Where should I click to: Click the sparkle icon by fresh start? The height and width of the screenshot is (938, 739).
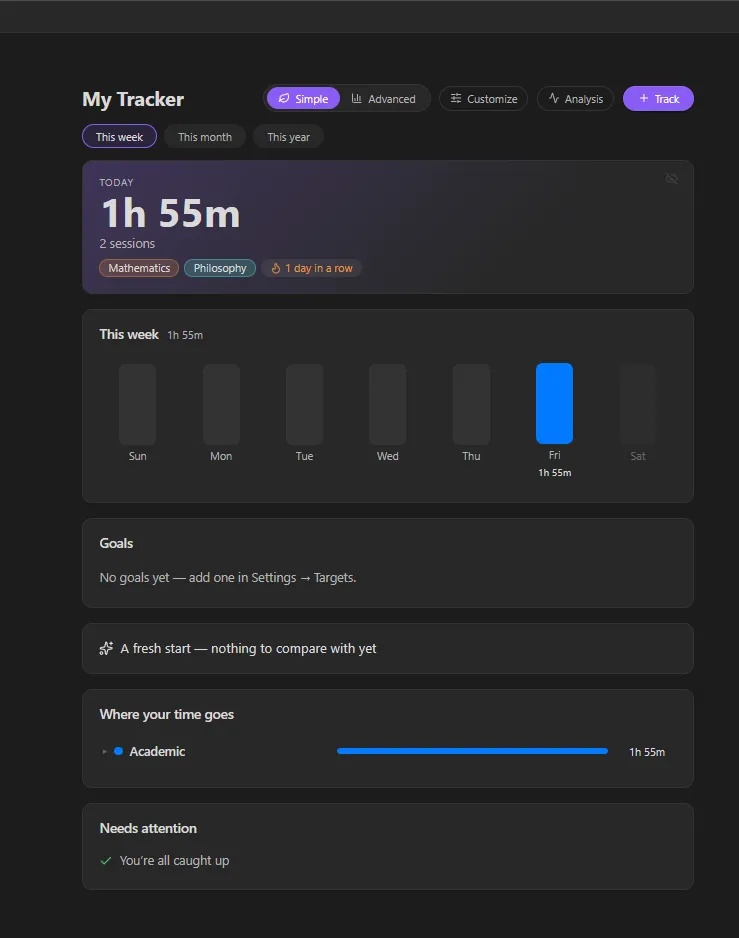click(x=106, y=648)
